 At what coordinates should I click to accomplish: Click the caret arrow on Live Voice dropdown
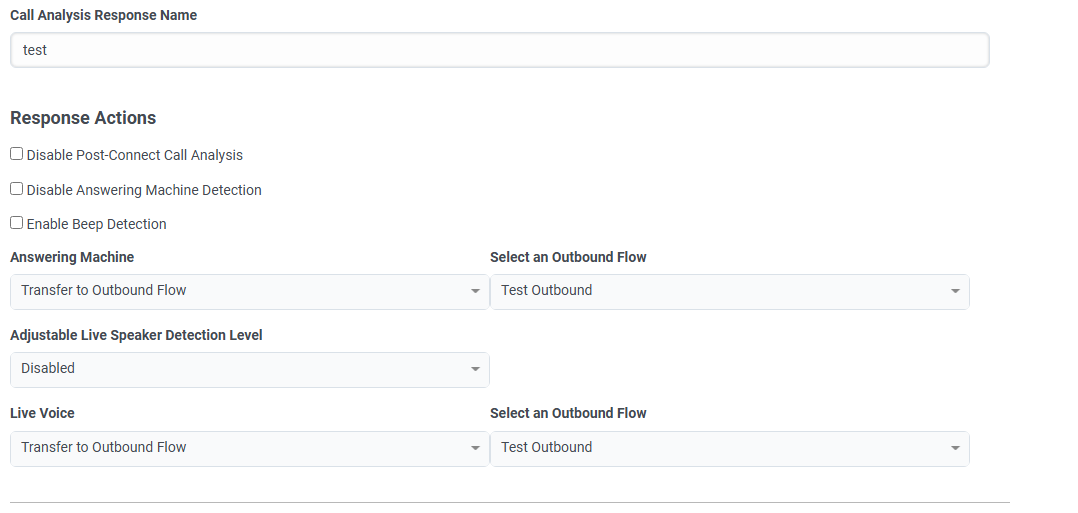pyautogui.click(x=475, y=448)
